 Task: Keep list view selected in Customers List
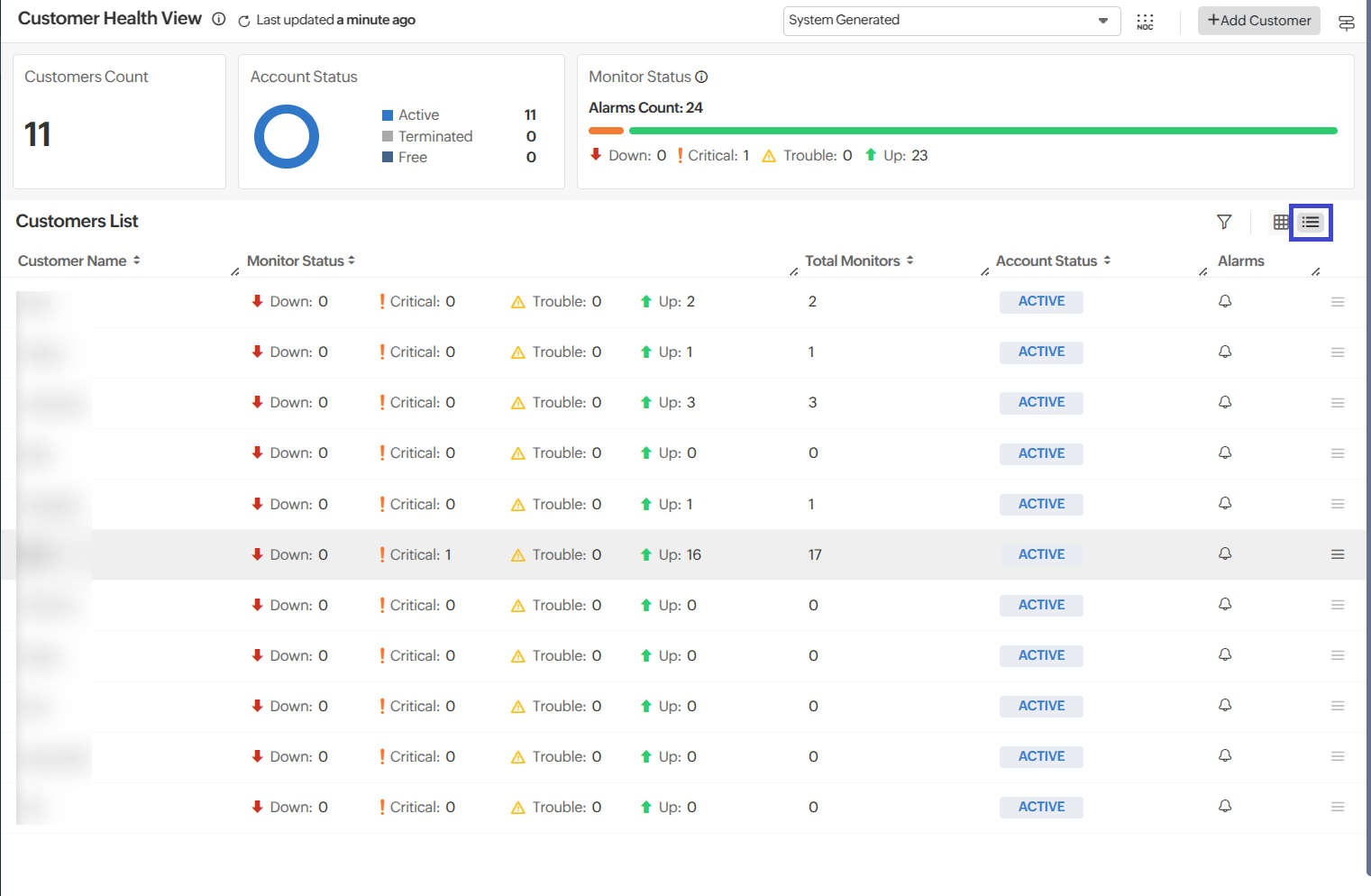[x=1310, y=222]
